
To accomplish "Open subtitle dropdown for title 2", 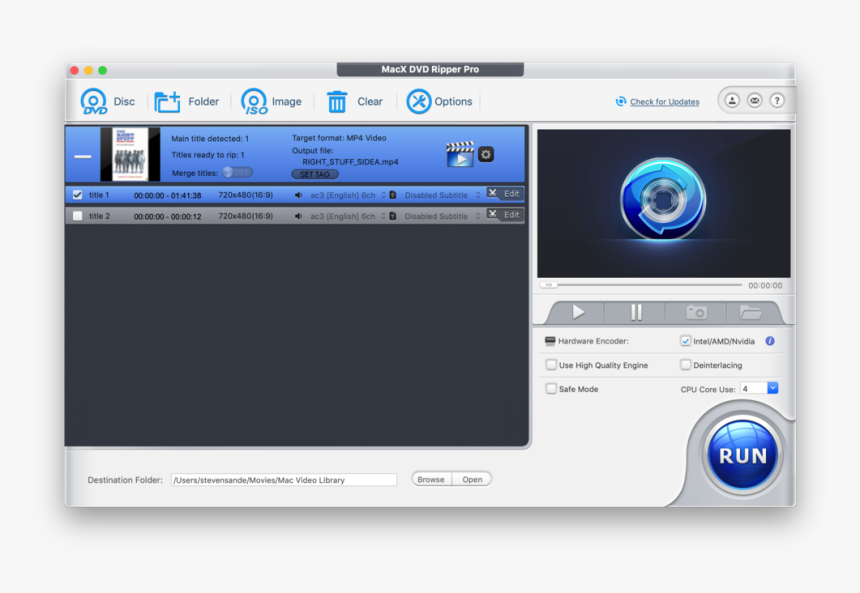I will 442,216.
